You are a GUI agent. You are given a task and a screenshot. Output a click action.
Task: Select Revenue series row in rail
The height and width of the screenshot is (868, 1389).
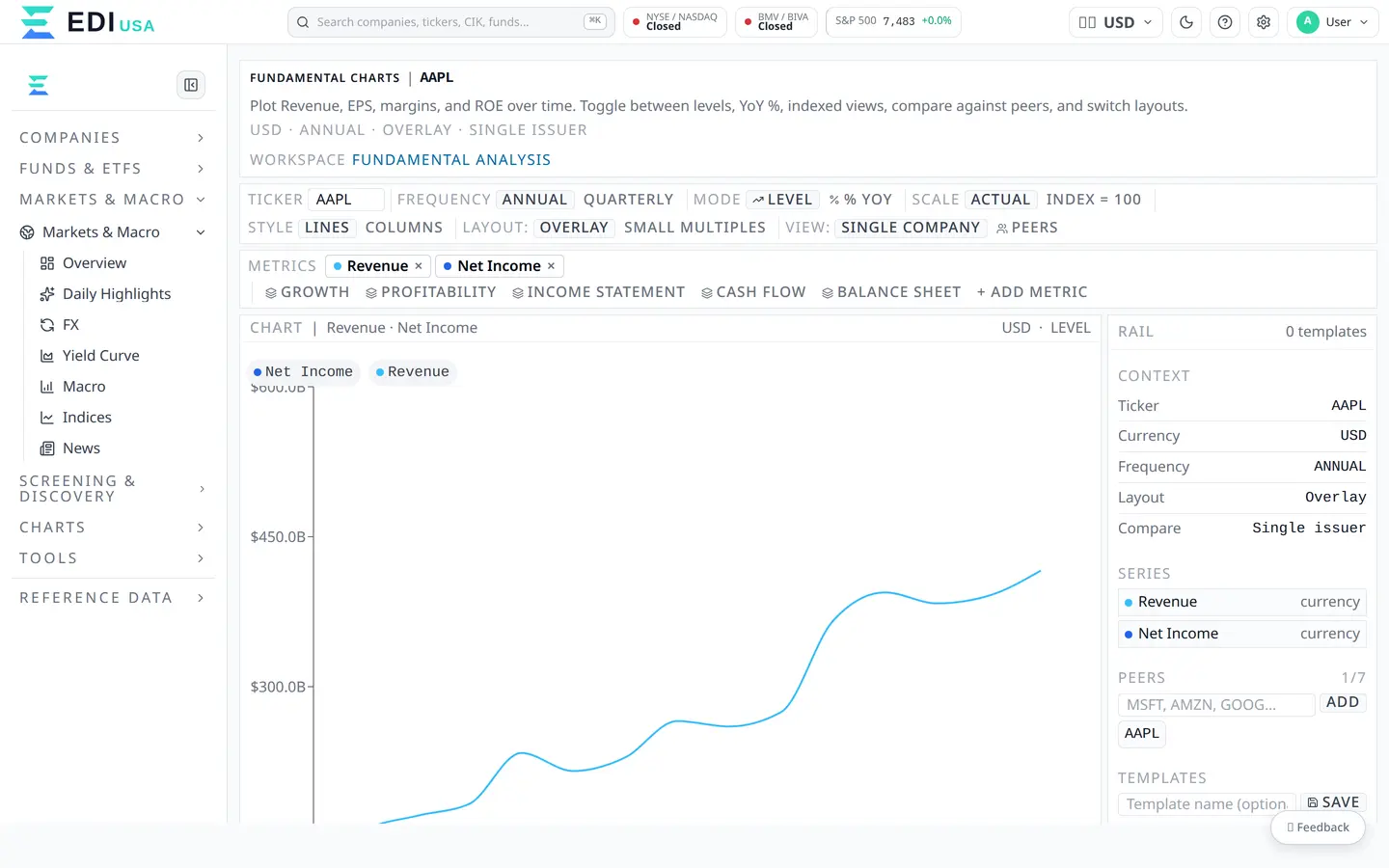(x=1241, y=602)
